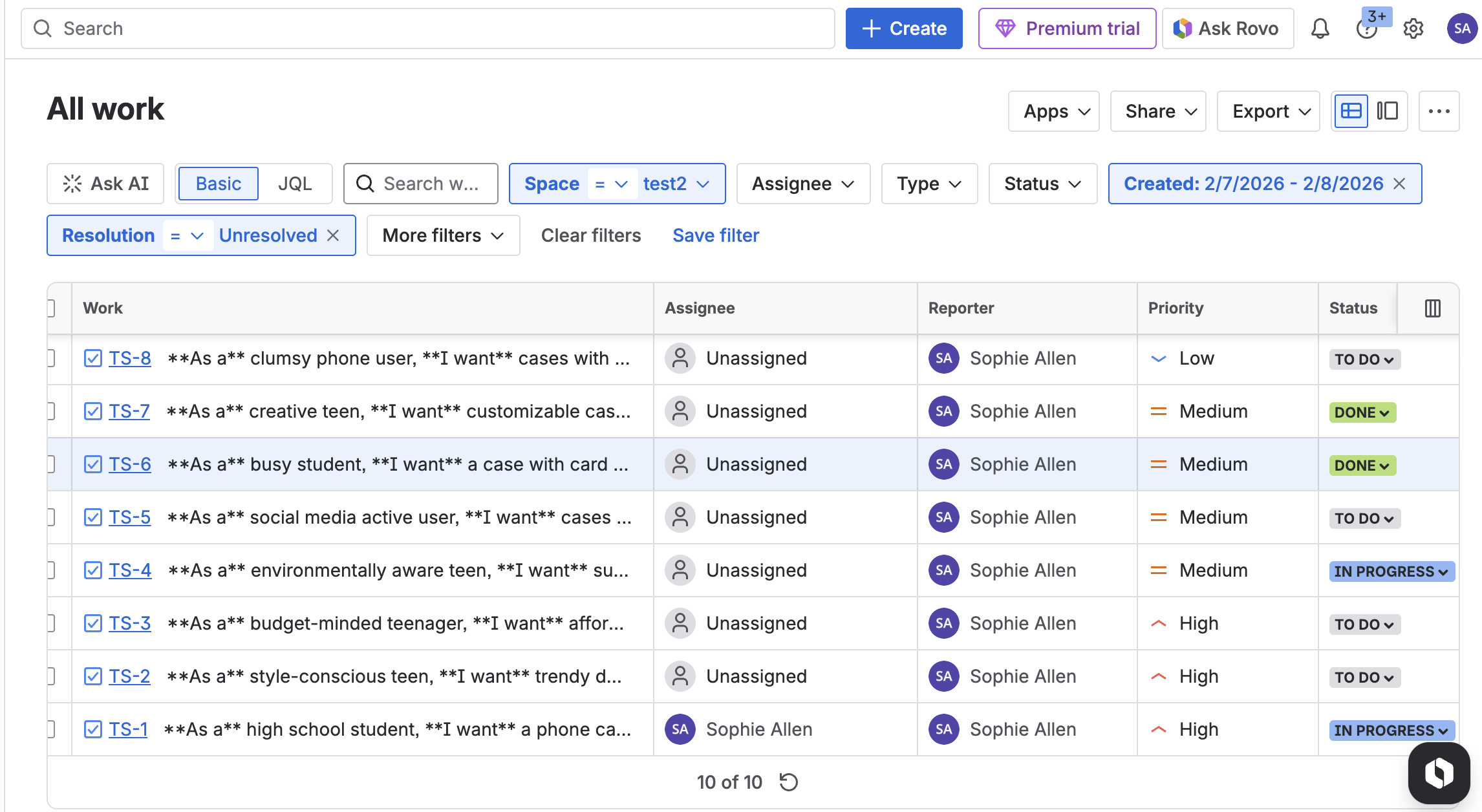Open the TS-4 IN PROGRESS status dropdown
1482x812 pixels.
pyautogui.click(x=1391, y=572)
